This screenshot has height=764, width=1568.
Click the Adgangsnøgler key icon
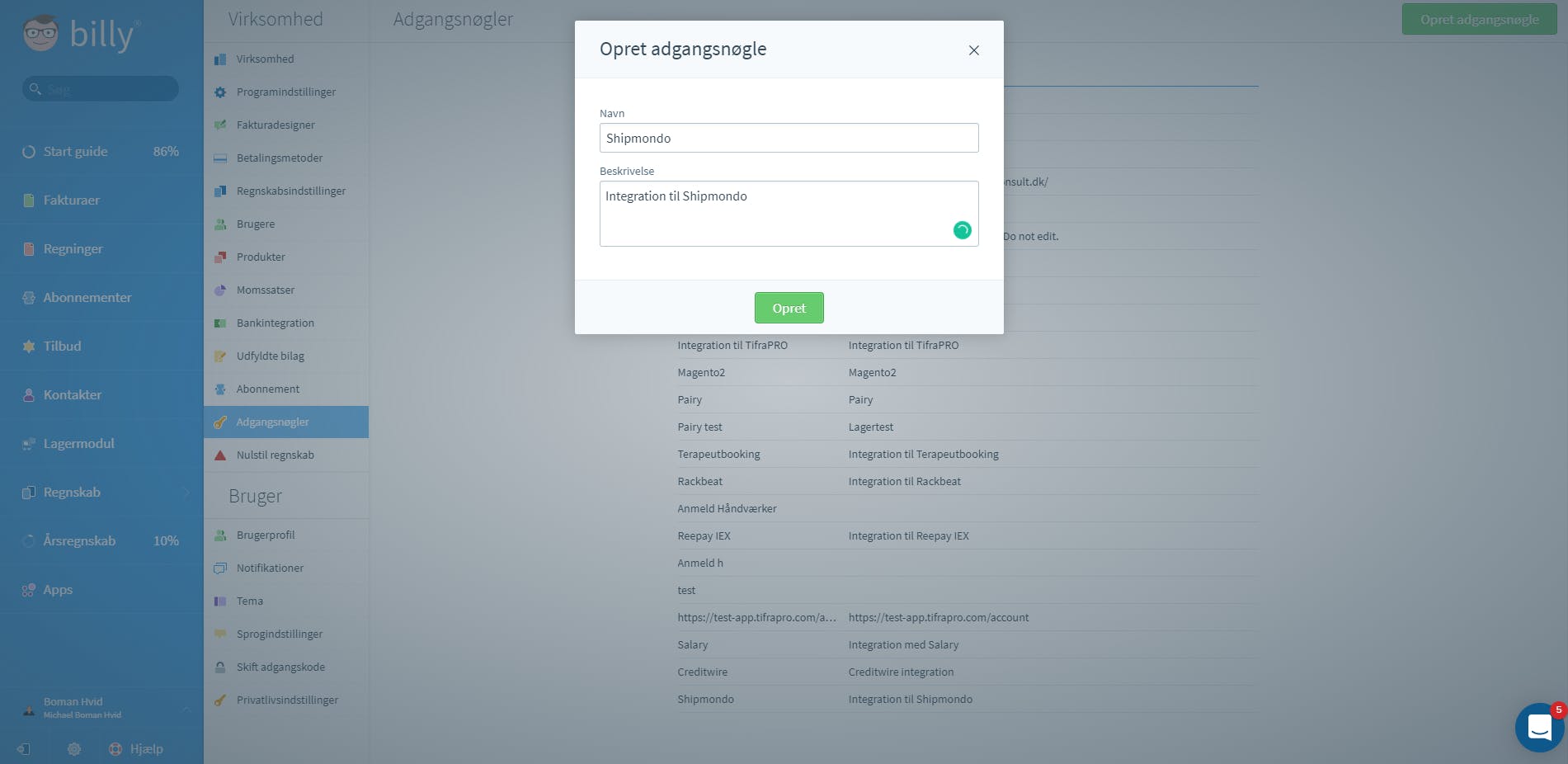click(220, 422)
